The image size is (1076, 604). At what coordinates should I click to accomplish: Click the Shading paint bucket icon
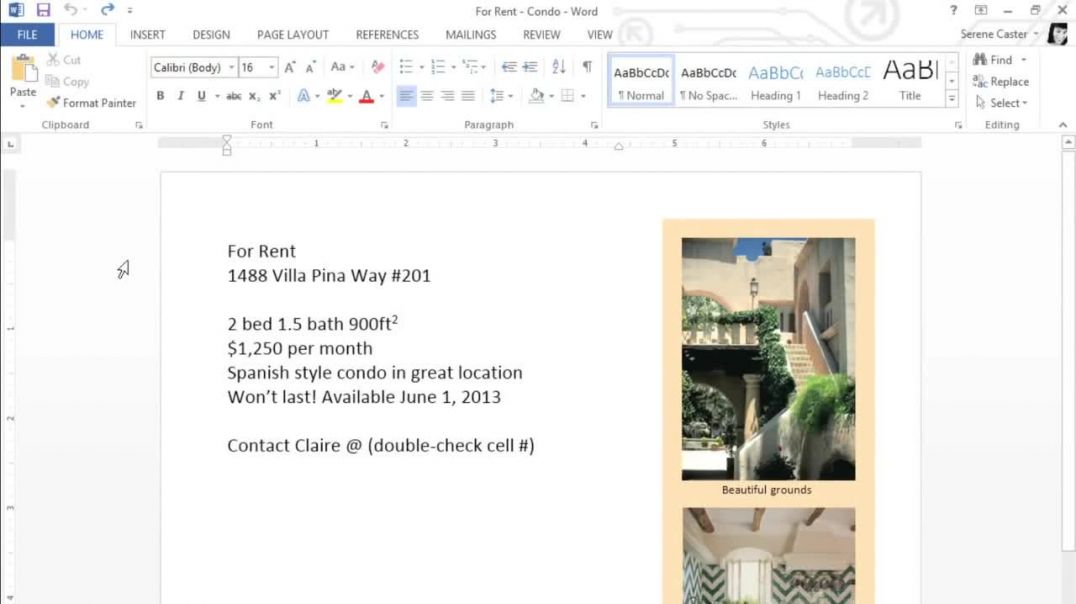coord(537,96)
